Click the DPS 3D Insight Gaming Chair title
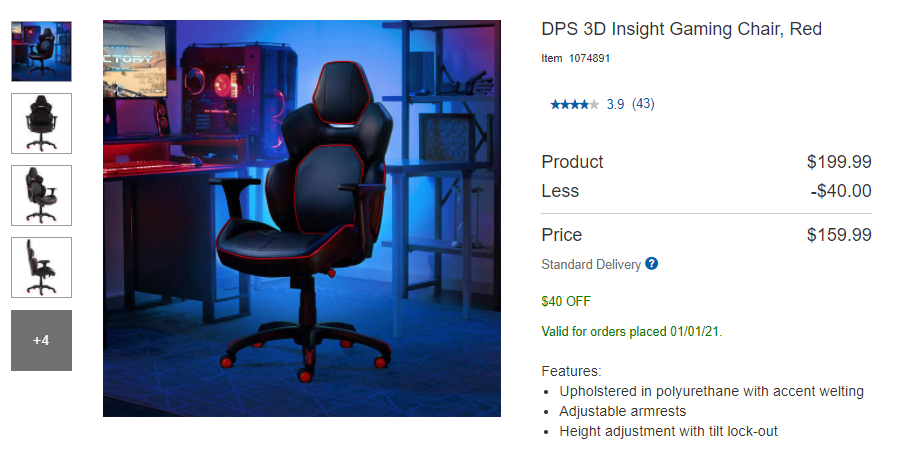The width and height of the screenshot is (904, 449). tap(681, 29)
